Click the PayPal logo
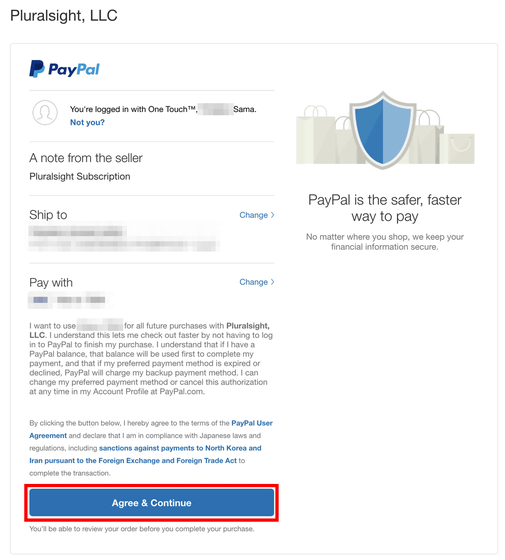Image resolution: width=505 pixels, height=560 pixels. tap(64, 69)
